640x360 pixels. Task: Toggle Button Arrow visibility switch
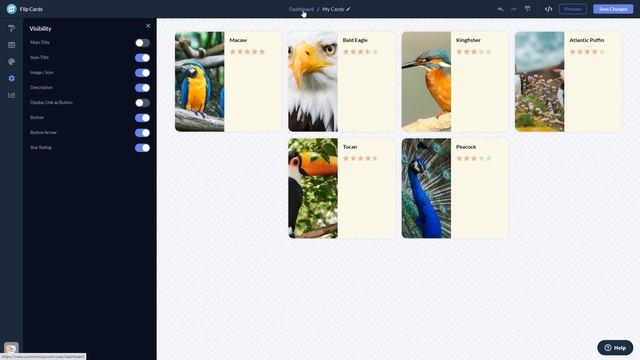[x=142, y=133]
